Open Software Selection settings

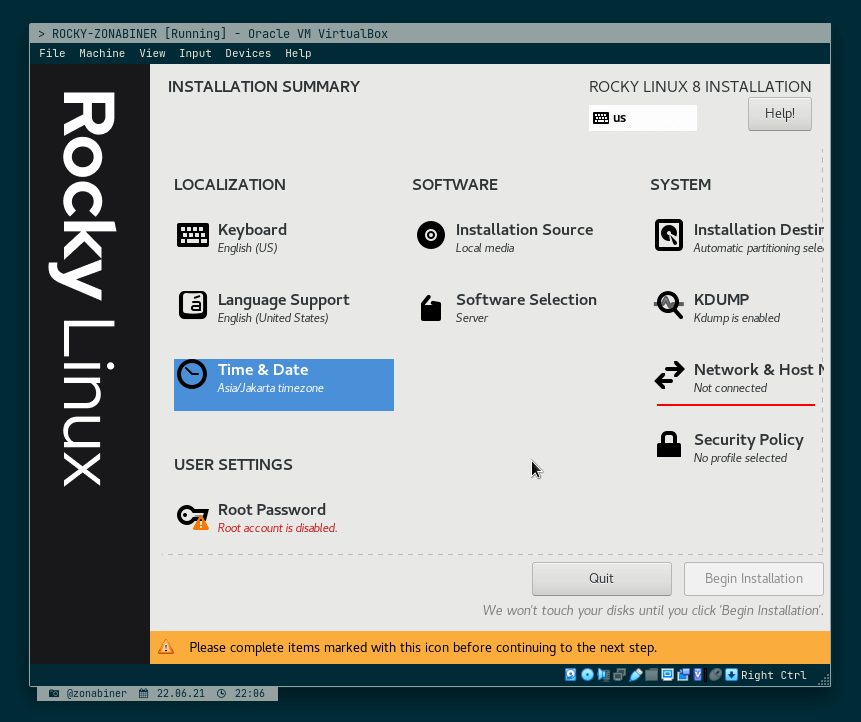point(430,308)
